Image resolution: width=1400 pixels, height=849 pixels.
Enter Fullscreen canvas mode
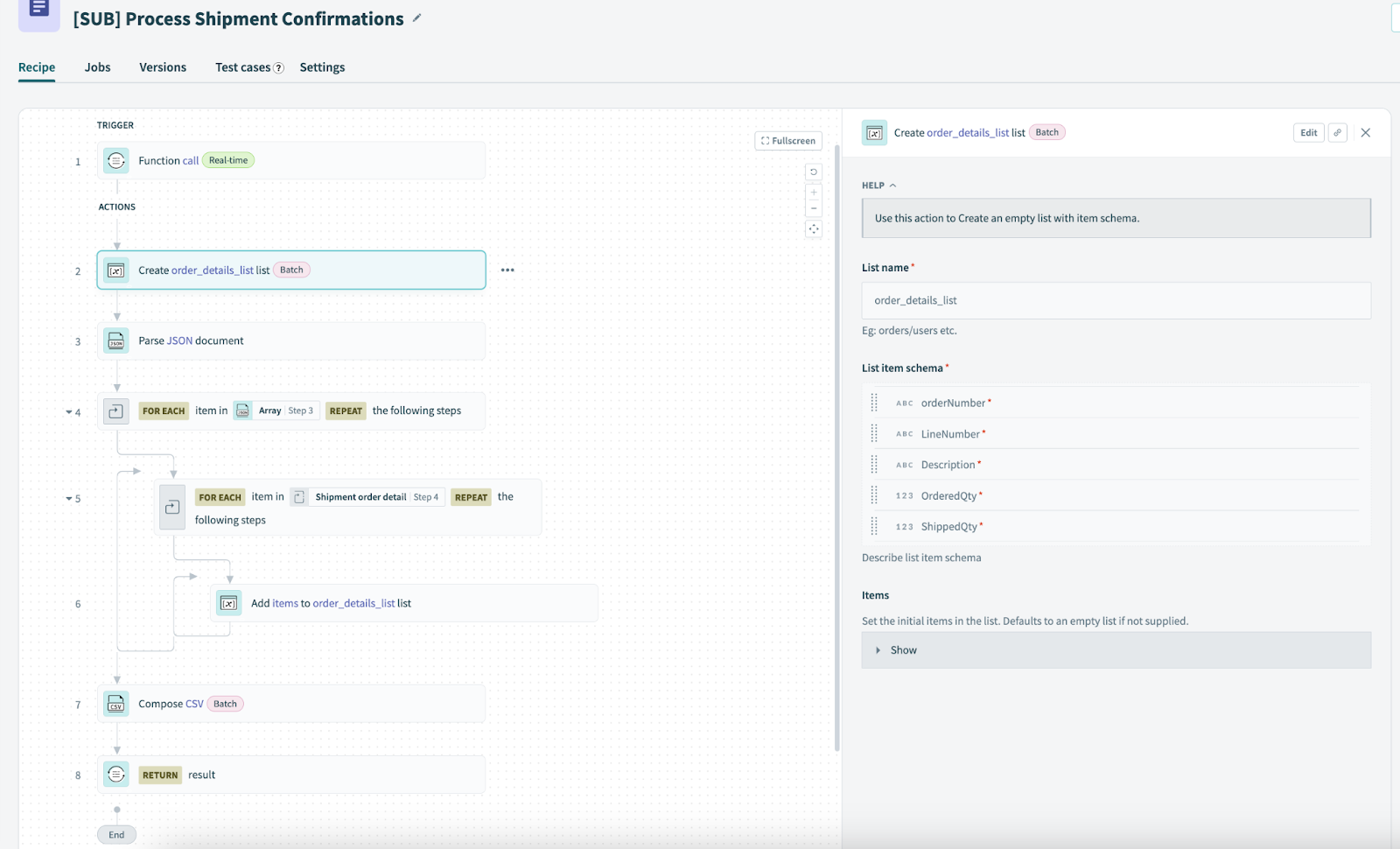click(x=788, y=141)
